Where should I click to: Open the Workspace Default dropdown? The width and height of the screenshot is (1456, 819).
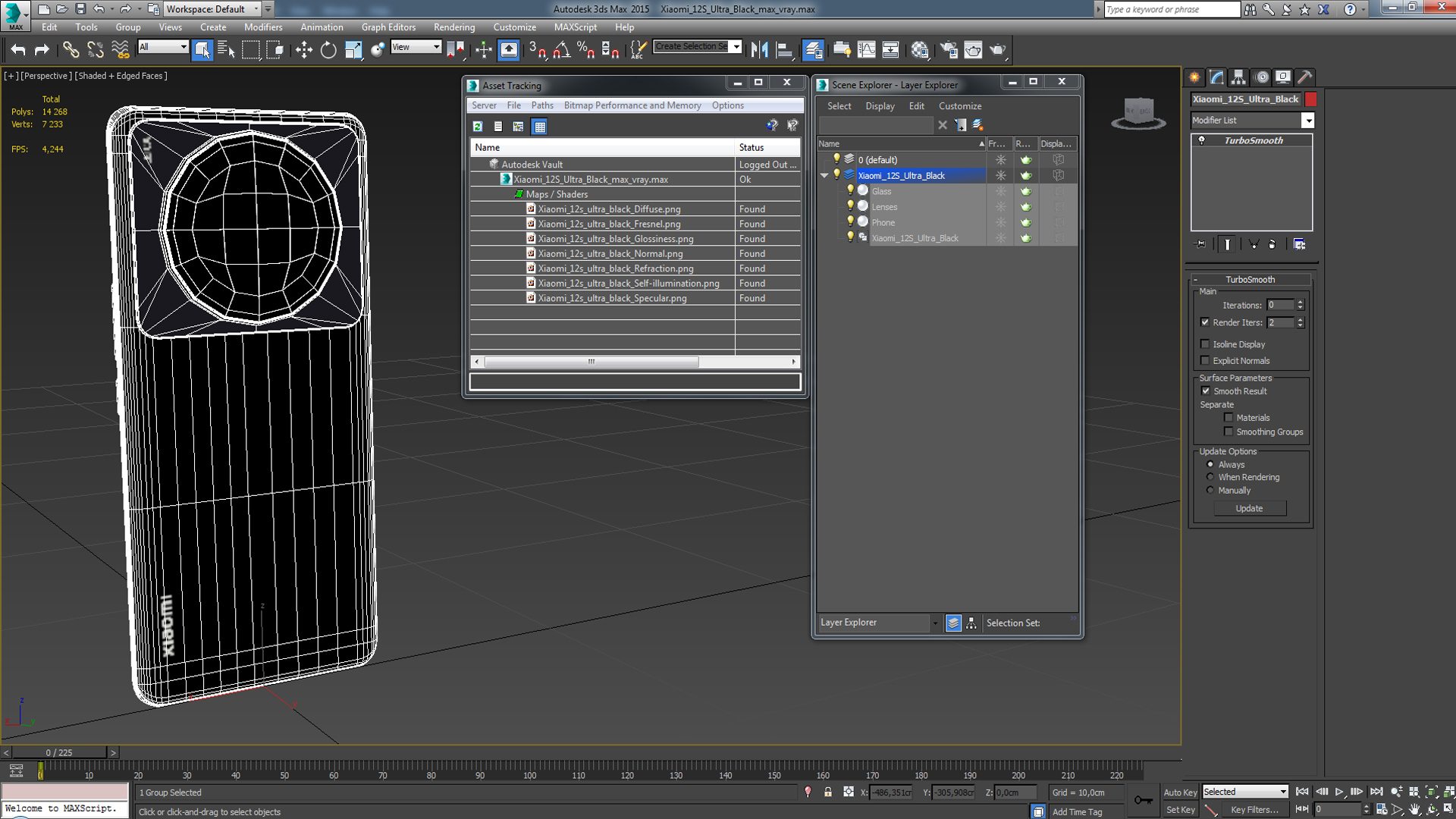212,9
